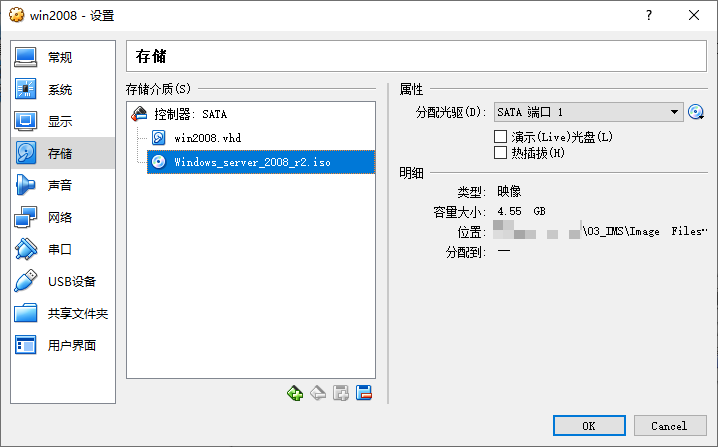Viewport: 718px width, 447px height.
Task: Click the 映像 type value
Action: pos(509,191)
